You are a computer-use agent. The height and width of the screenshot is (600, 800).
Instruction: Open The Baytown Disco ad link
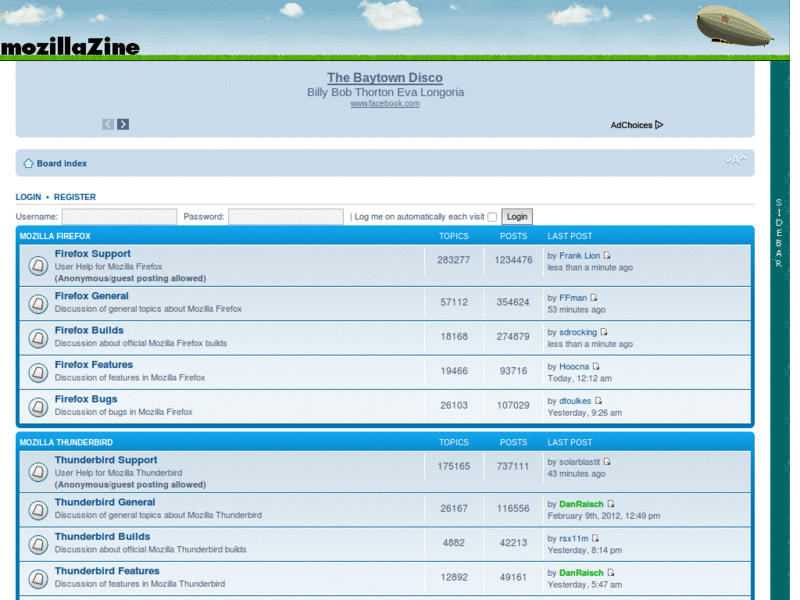pos(385,78)
